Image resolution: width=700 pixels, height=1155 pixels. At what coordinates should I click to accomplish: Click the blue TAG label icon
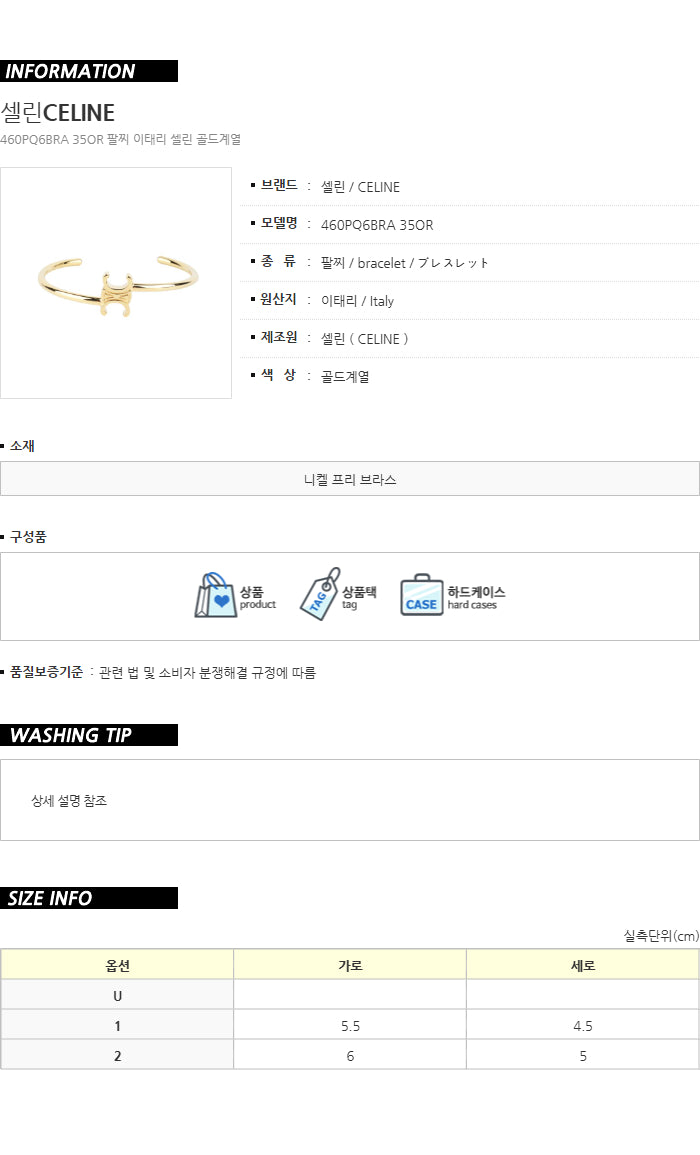(x=321, y=594)
